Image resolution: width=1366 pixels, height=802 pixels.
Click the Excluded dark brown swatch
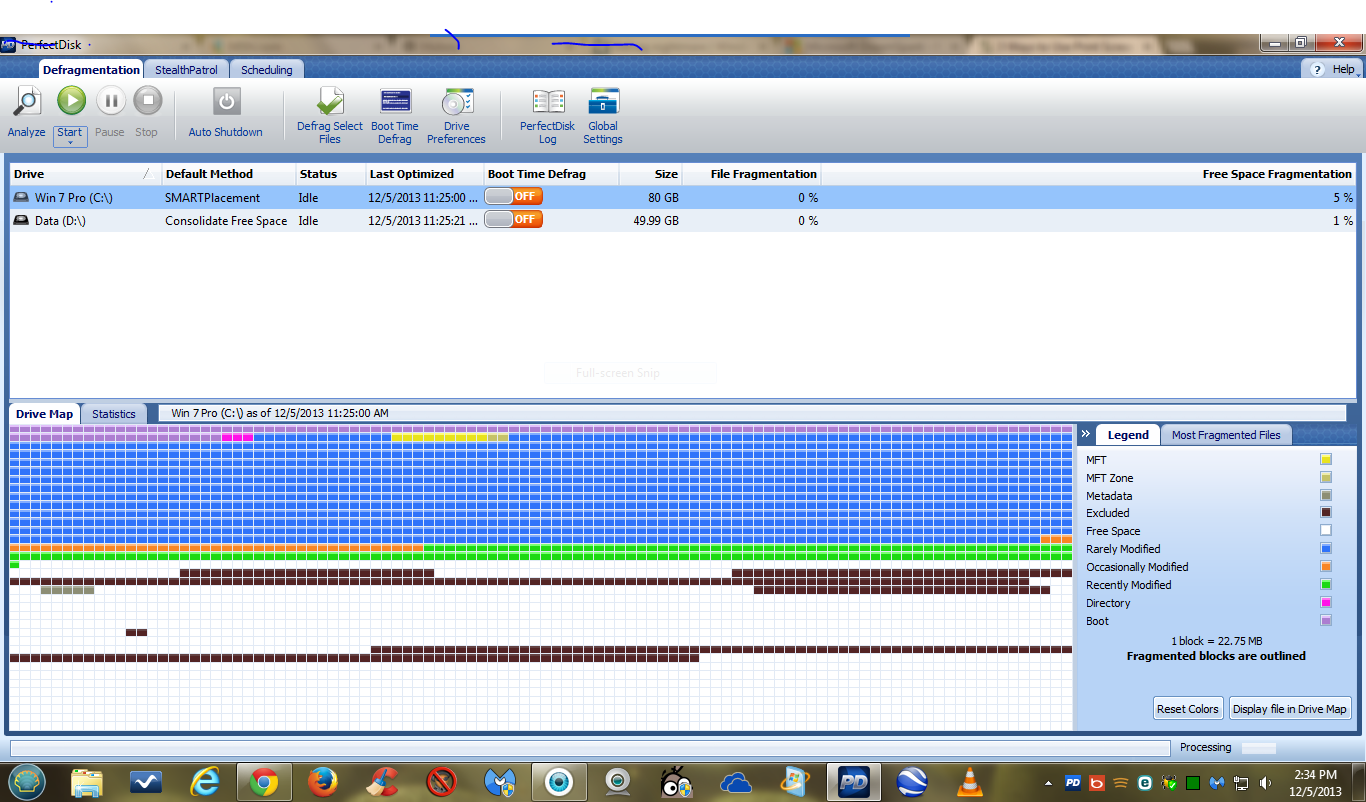click(x=1326, y=513)
